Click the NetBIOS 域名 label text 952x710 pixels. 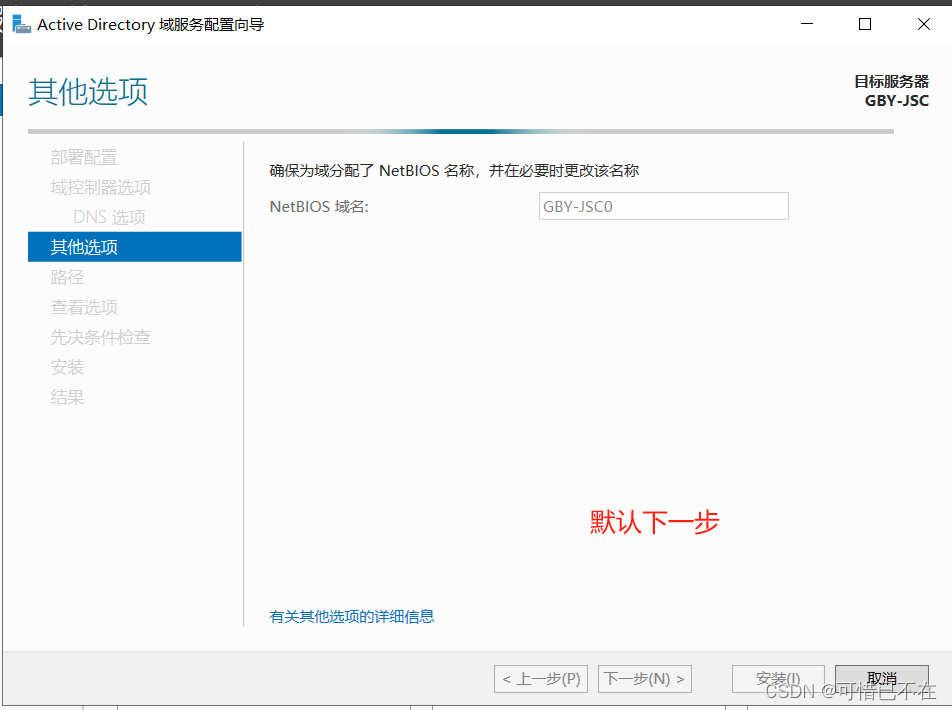(x=319, y=207)
